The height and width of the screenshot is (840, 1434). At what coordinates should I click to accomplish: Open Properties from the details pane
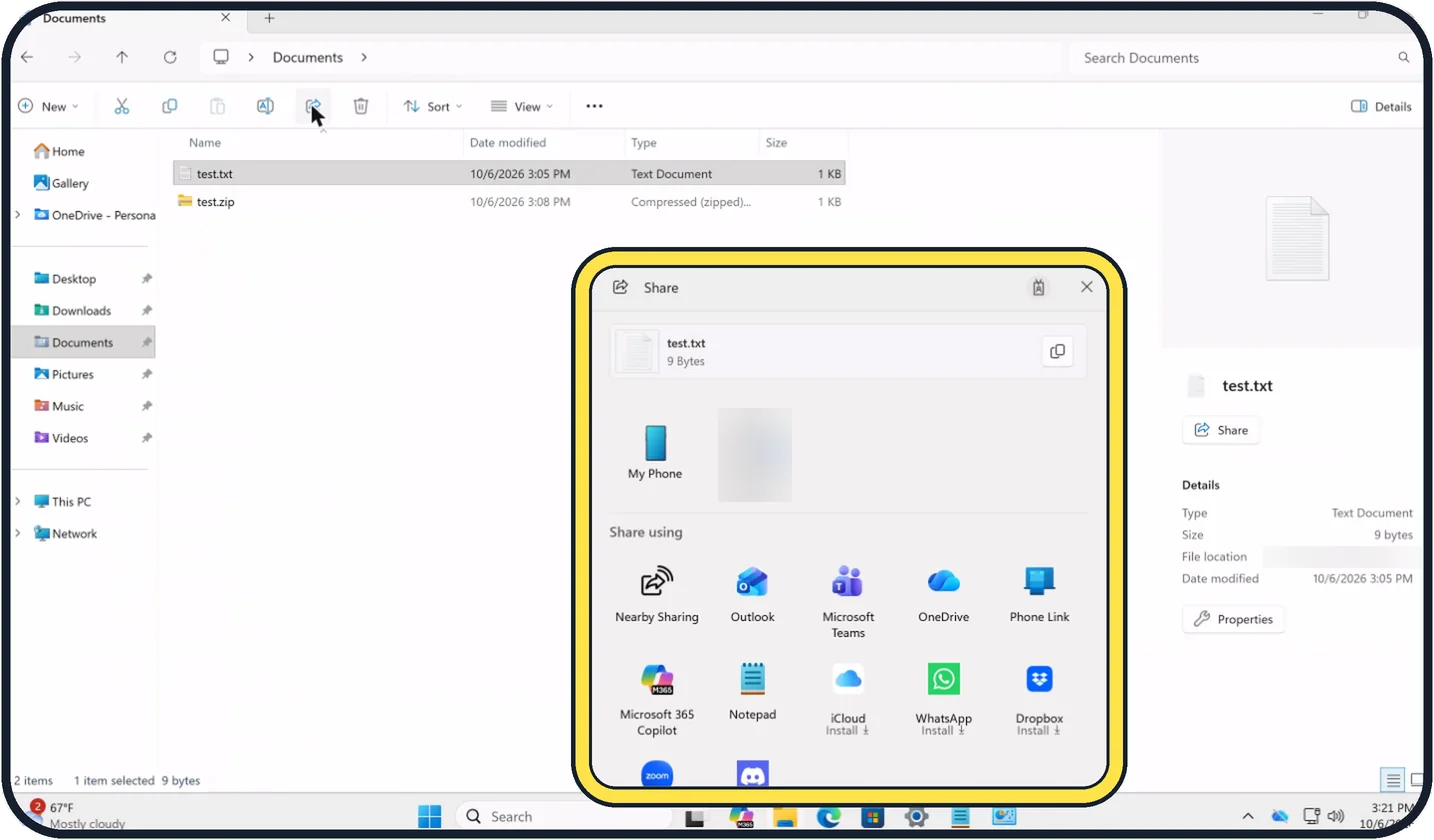click(x=1233, y=619)
